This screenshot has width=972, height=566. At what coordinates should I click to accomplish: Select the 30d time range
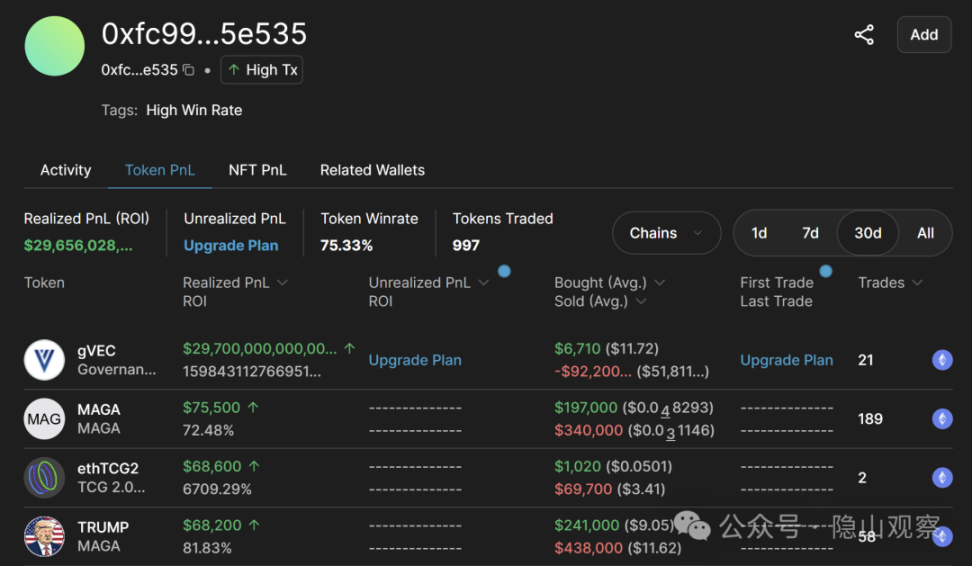click(x=867, y=233)
